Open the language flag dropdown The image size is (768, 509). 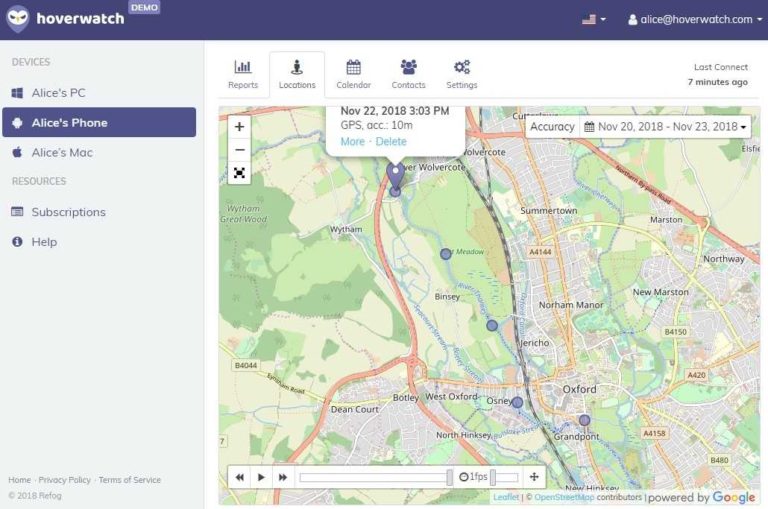pos(594,19)
